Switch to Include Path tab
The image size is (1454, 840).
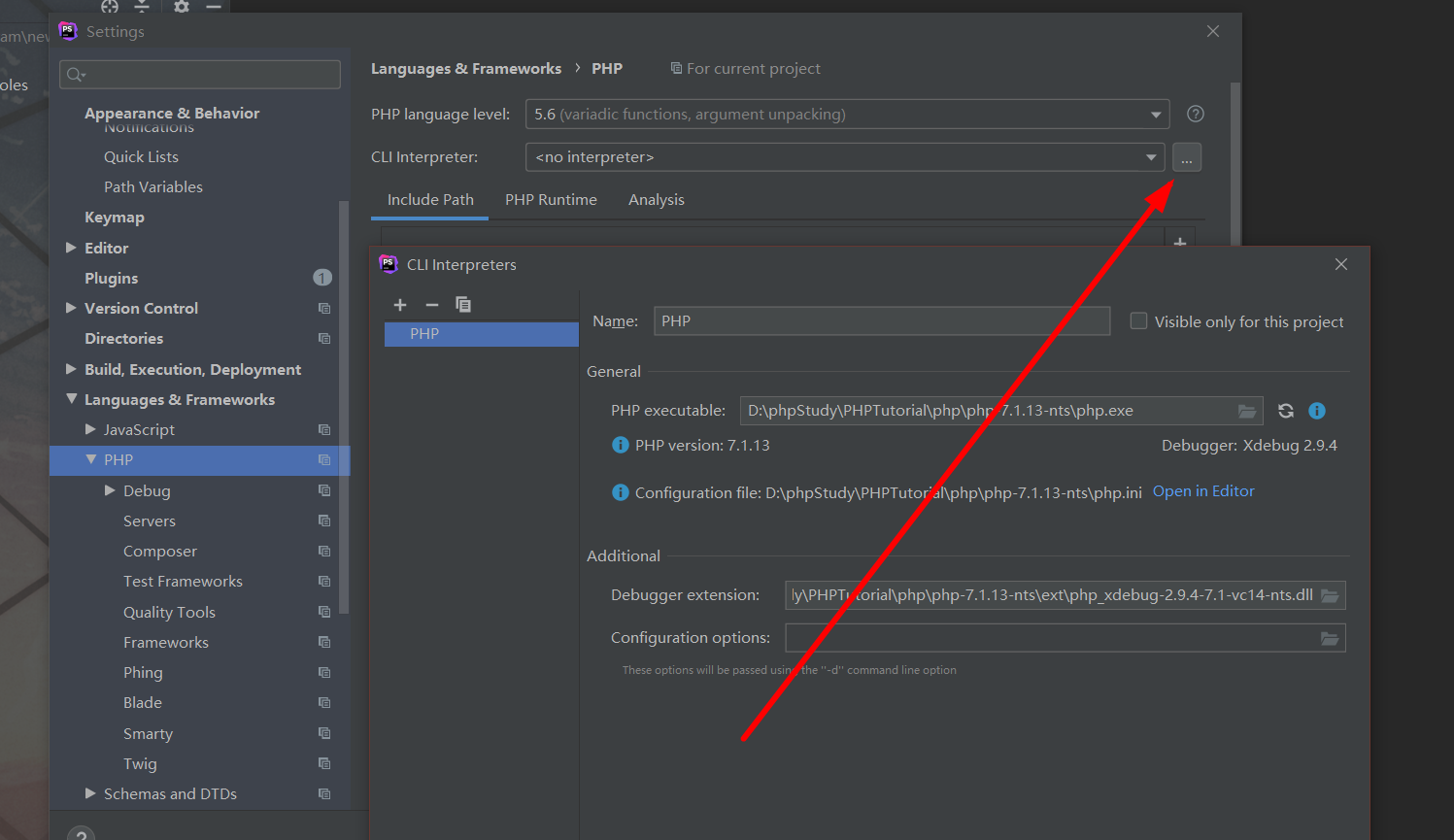430,200
